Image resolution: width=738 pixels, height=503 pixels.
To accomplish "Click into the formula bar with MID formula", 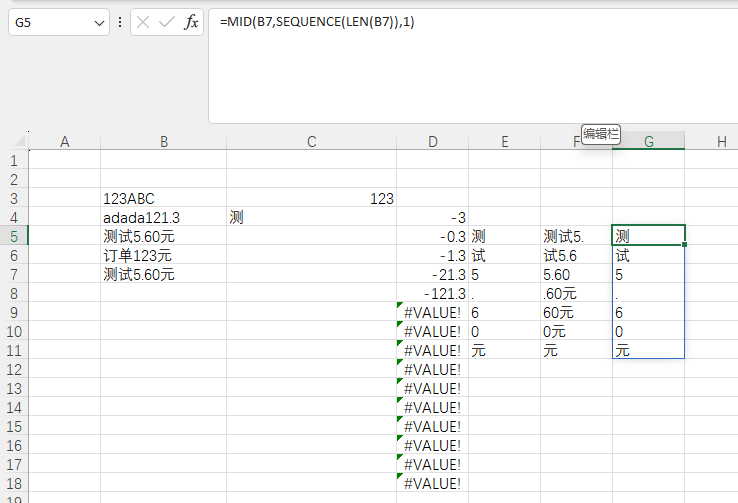I will (x=473, y=66).
